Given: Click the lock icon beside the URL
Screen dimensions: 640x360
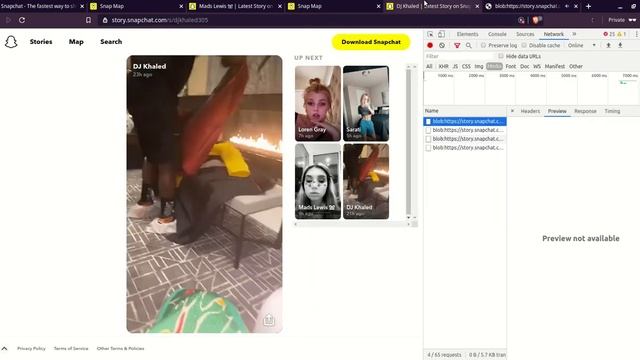Looking at the screenshot, I should 105,20.
